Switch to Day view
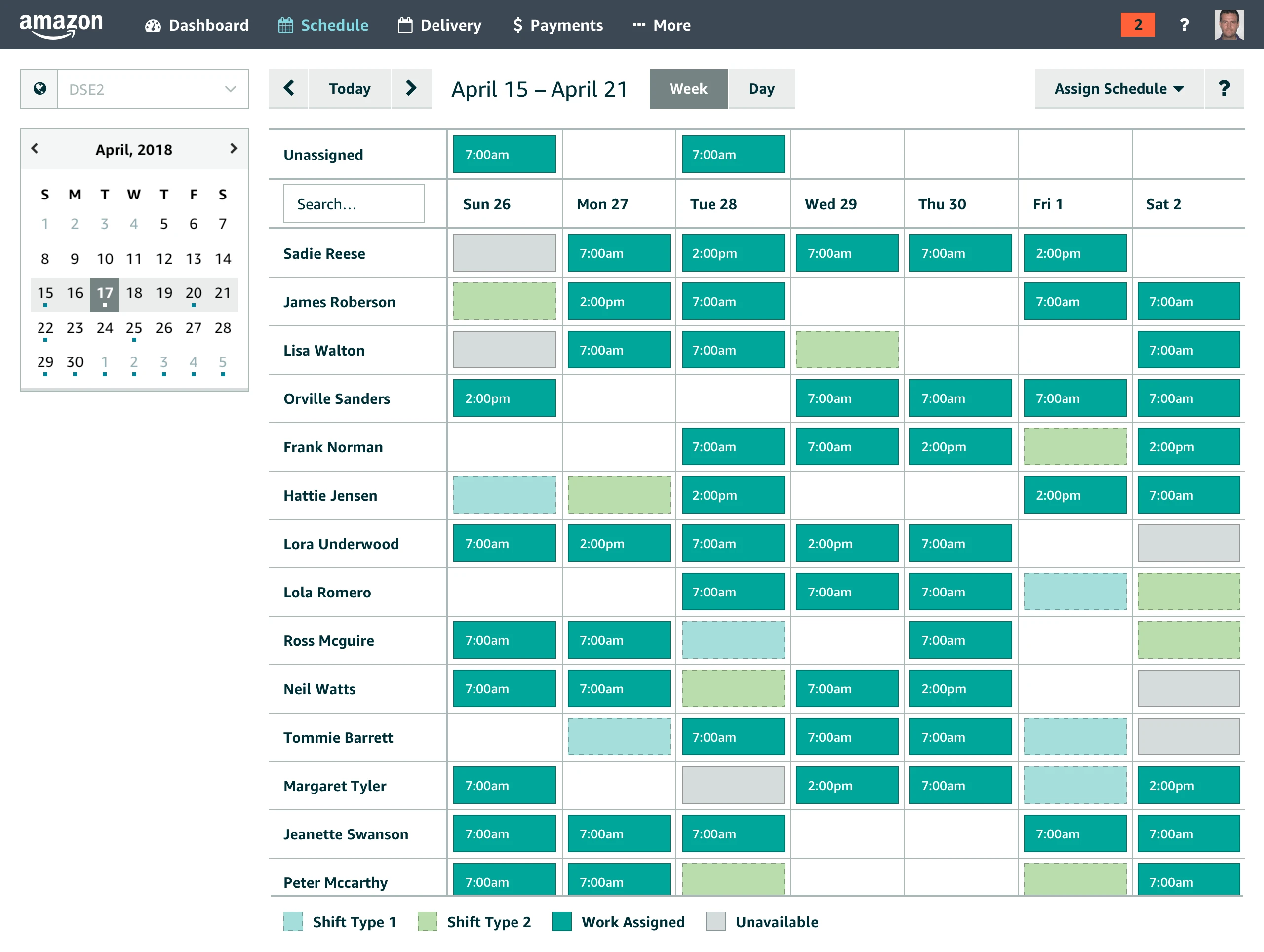This screenshot has width=1264, height=952. (x=761, y=88)
